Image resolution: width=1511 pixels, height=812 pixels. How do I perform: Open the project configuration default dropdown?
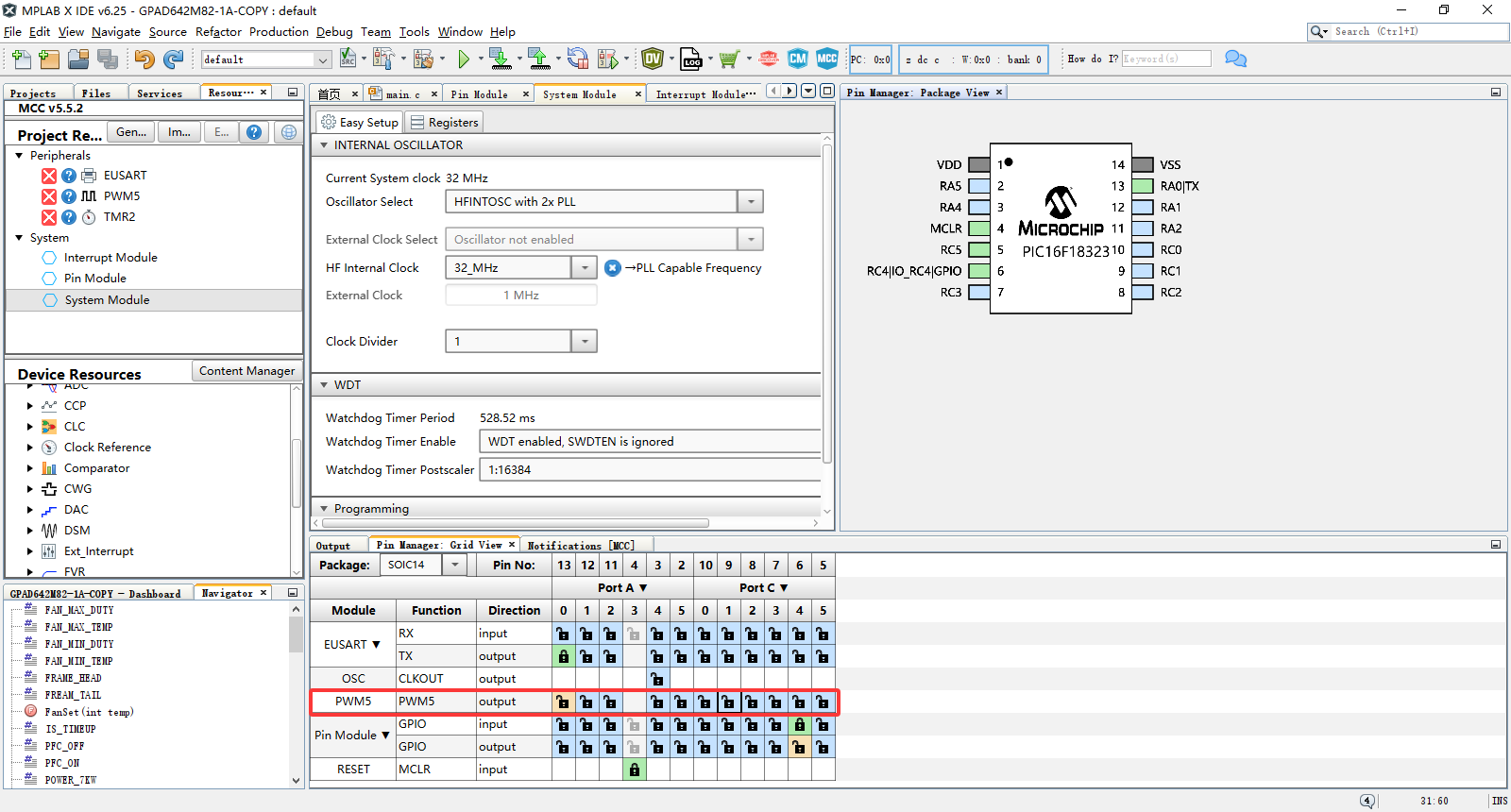tap(323, 59)
